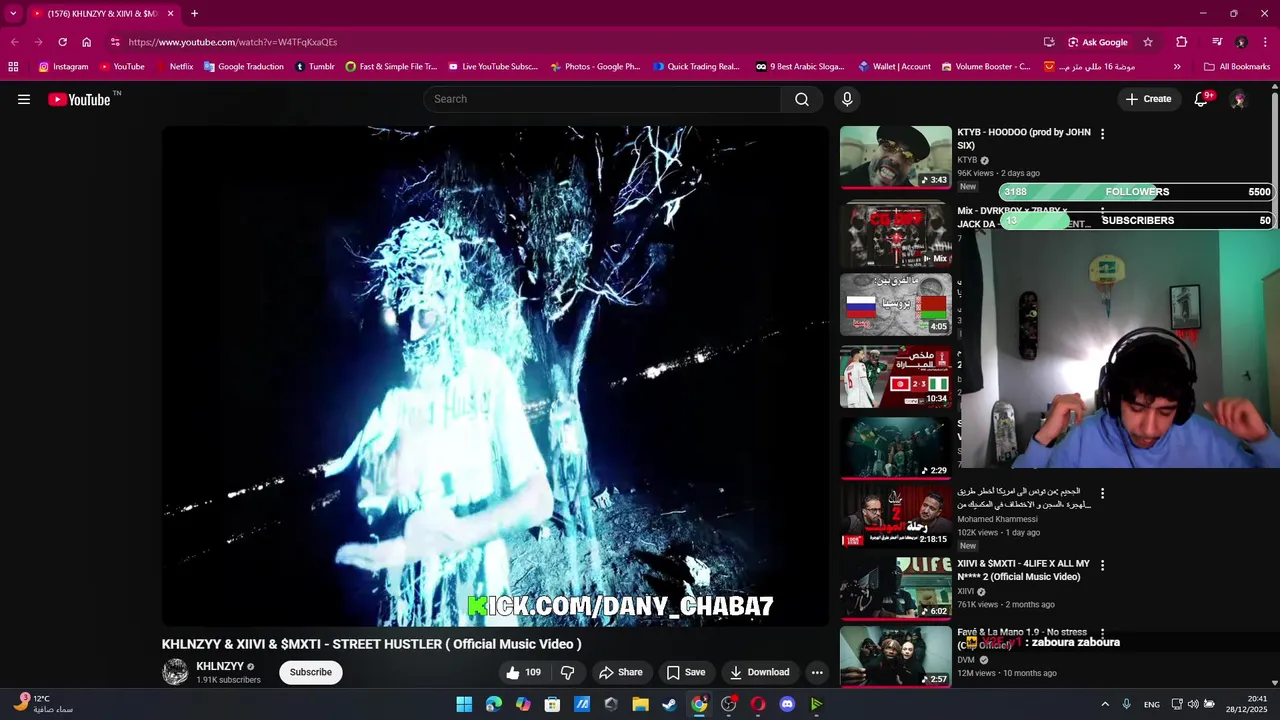Start voice search with microphone icon
This screenshot has width=1280, height=720.
(x=847, y=99)
